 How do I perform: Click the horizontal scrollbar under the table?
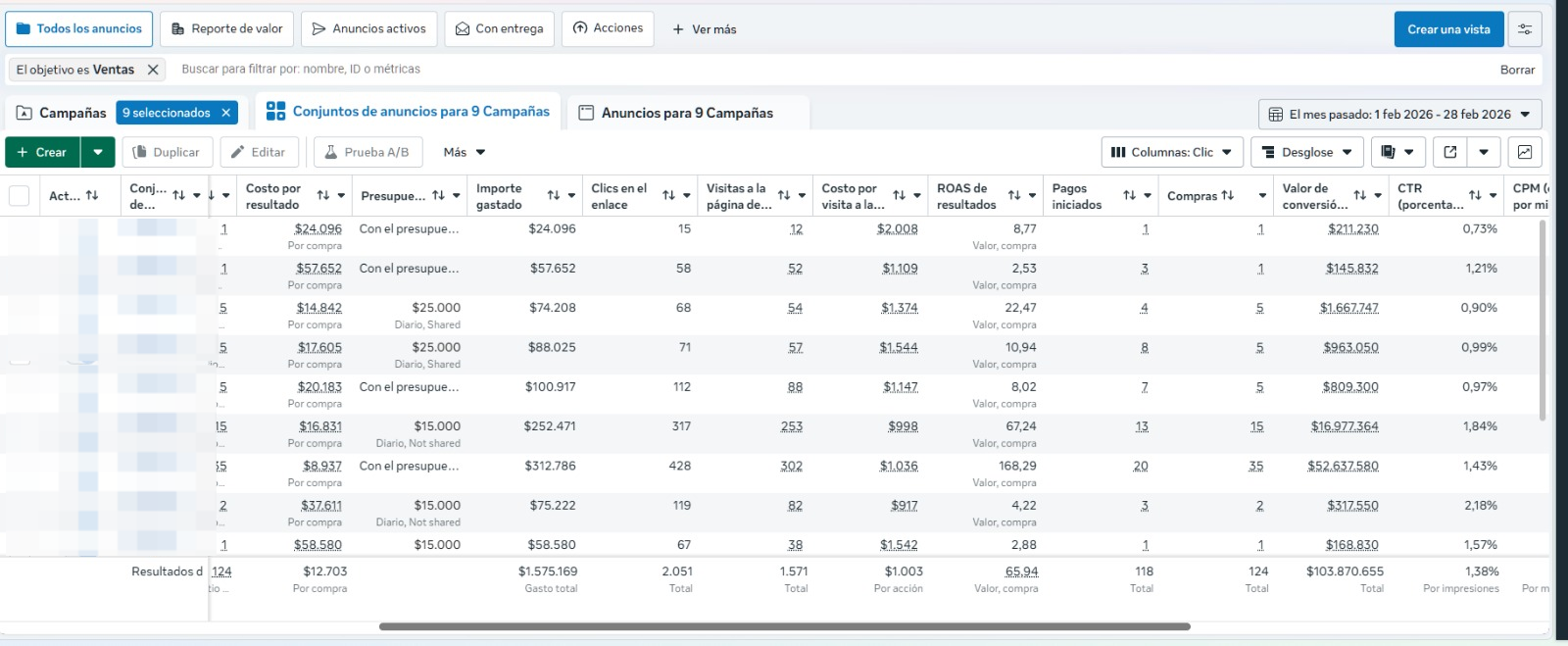784,626
